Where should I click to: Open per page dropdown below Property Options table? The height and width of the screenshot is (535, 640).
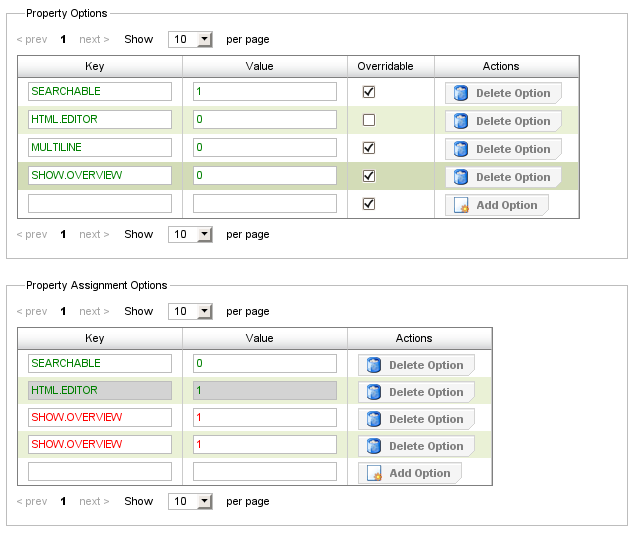pyautogui.click(x=190, y=234)
